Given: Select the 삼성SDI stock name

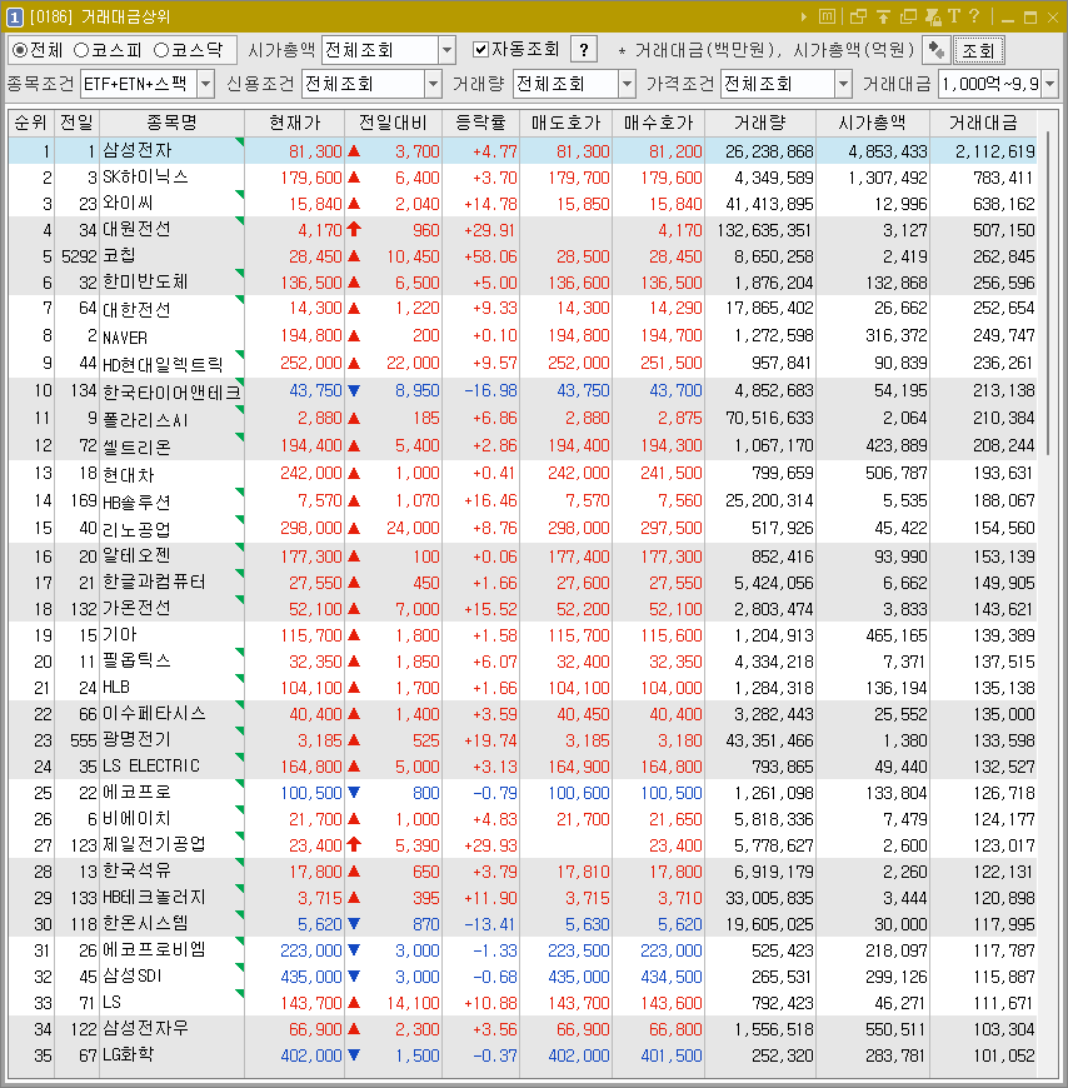Looking at the screenshot, I should coord(132,976).
